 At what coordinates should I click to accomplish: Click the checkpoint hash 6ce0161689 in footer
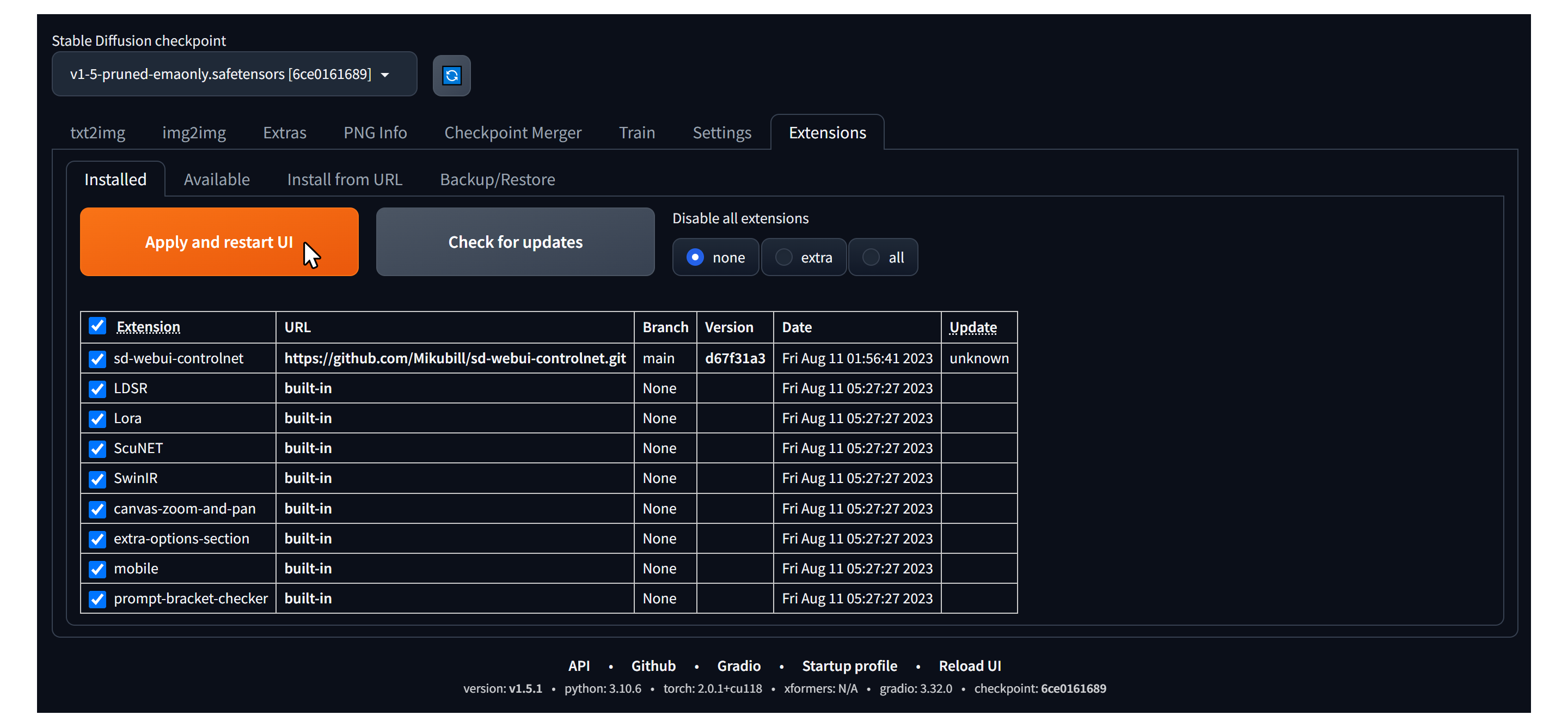(x=1073, y=688)
